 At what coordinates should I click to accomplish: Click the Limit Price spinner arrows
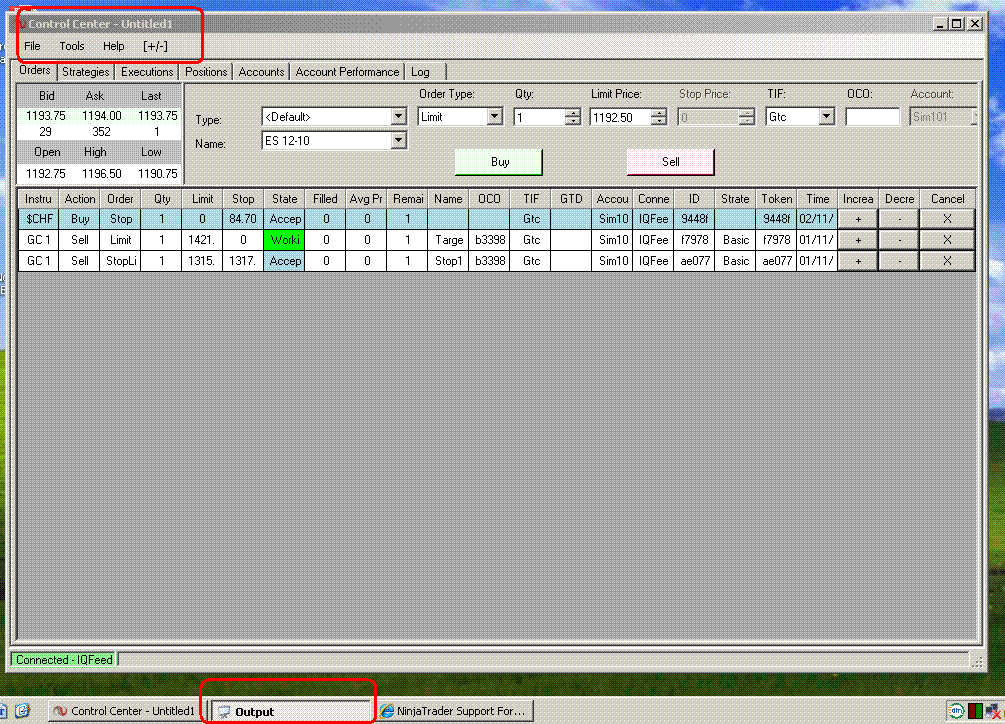[658, 117]
